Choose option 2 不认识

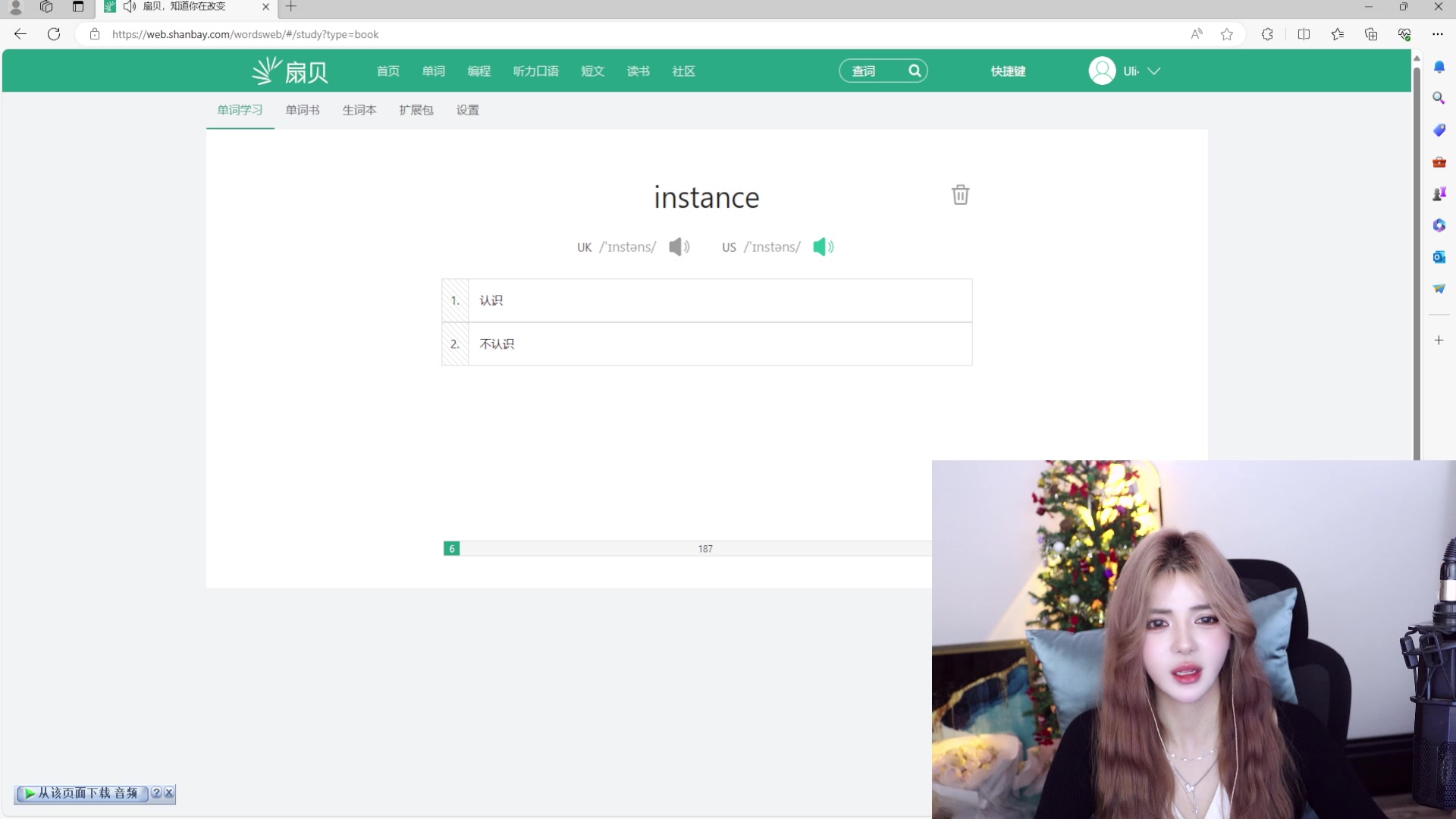707,344
